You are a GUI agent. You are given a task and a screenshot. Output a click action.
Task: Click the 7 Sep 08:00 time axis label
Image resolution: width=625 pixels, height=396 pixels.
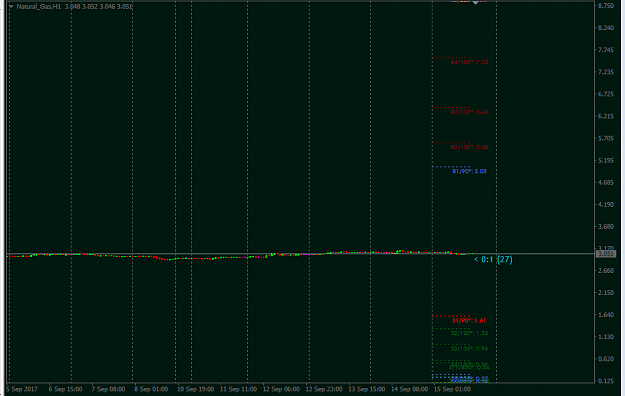[x=108, y=389]
